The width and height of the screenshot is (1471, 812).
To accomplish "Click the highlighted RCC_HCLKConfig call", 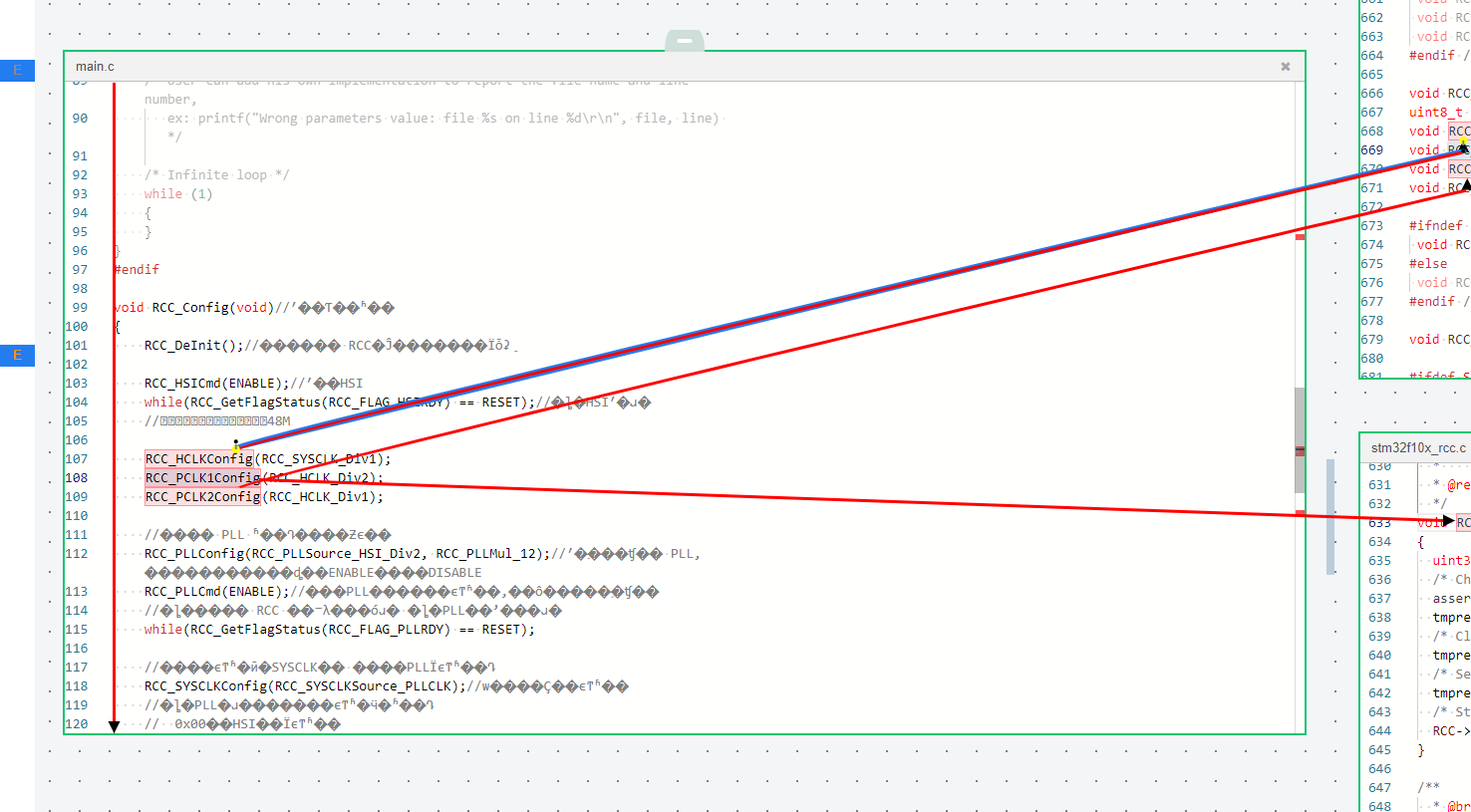I will coord(198,459).
